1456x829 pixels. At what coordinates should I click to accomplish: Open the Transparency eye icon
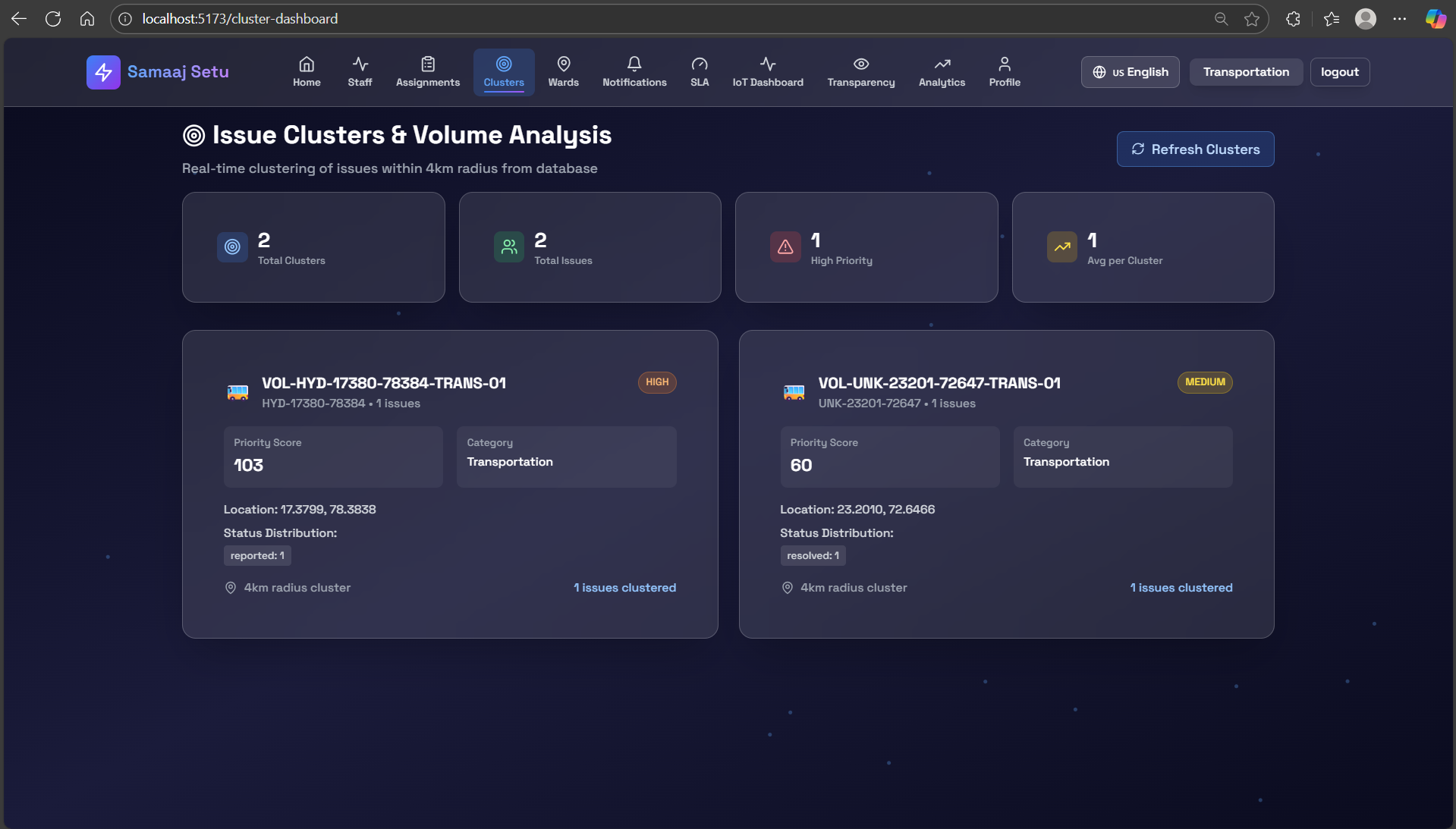point(861,64)
